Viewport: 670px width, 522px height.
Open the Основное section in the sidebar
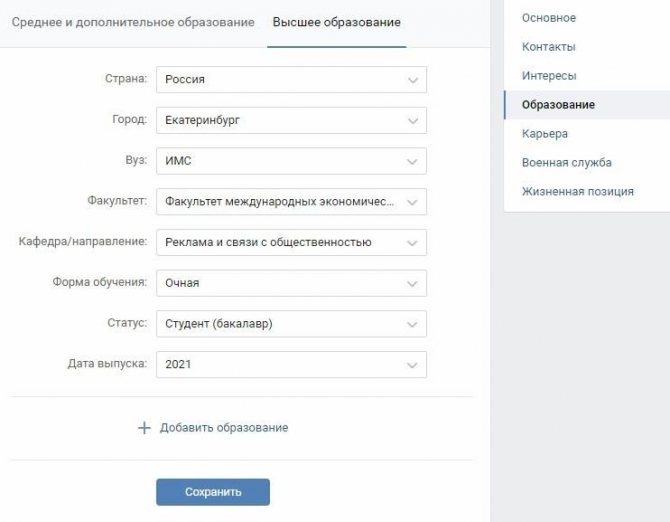[x=549, y=18]
